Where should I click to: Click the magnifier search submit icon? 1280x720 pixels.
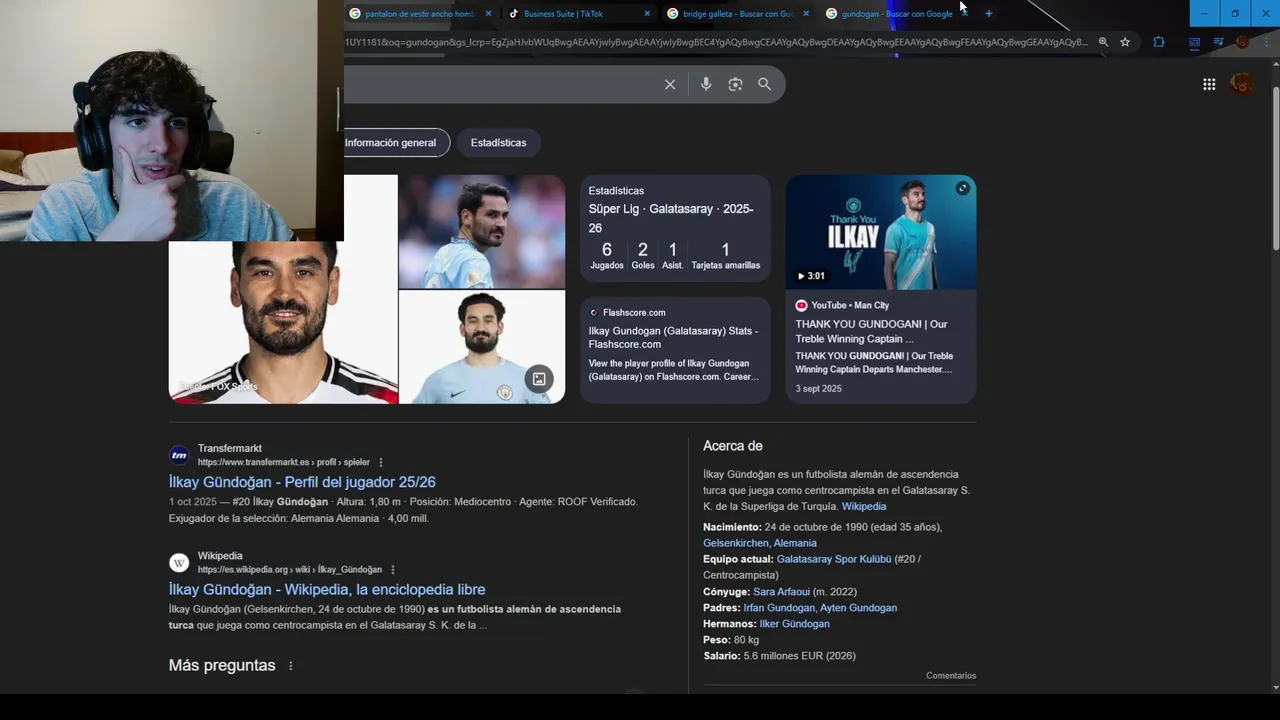pos(764,85)
